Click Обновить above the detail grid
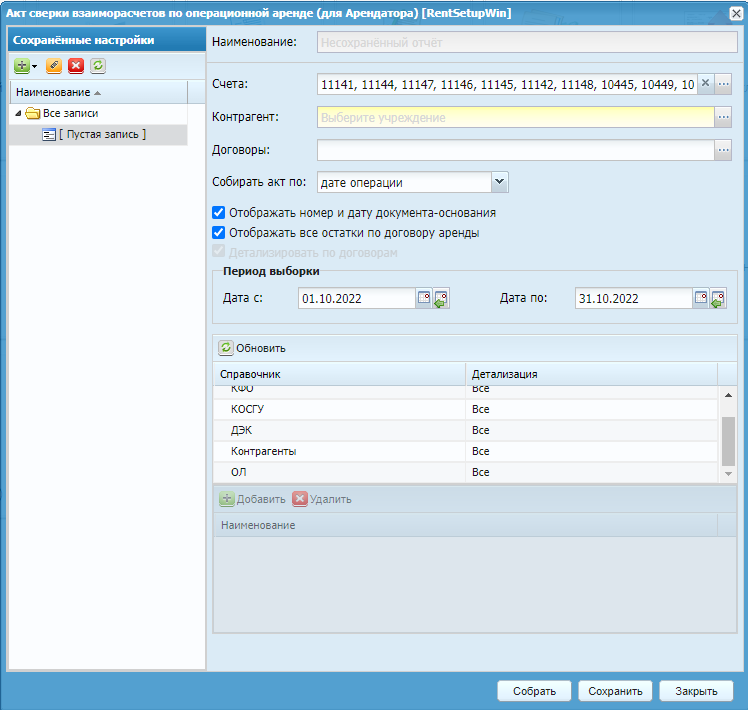This screenshot has width=748, height=710. pyautogui.click(x=253, y=348)
